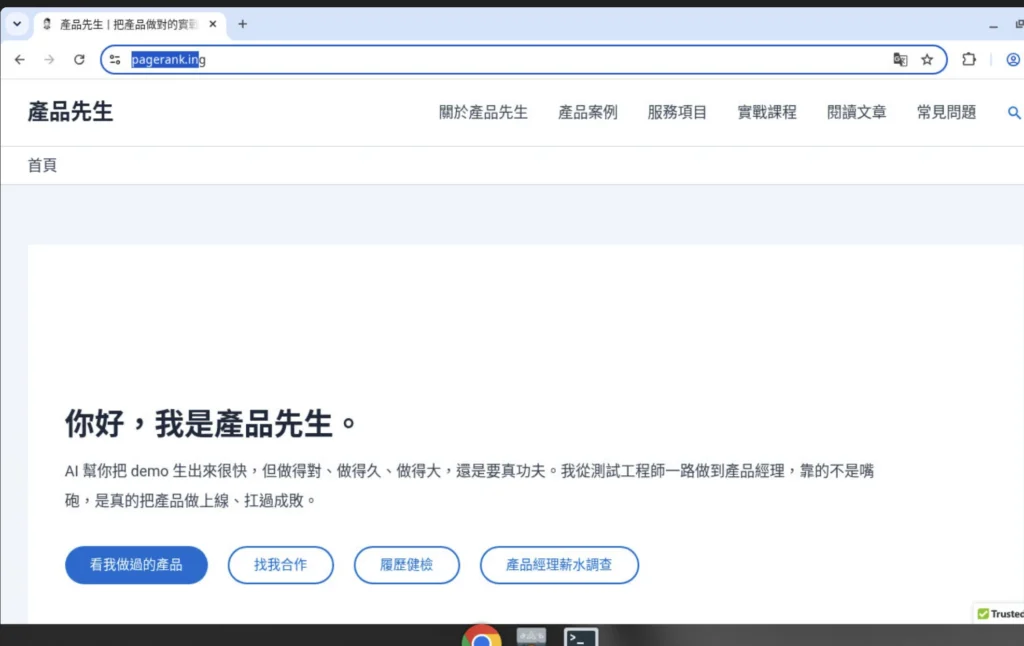1024x646 pixels.
Task: Open the terminal from the taskbar
Action: click(581, 638)
